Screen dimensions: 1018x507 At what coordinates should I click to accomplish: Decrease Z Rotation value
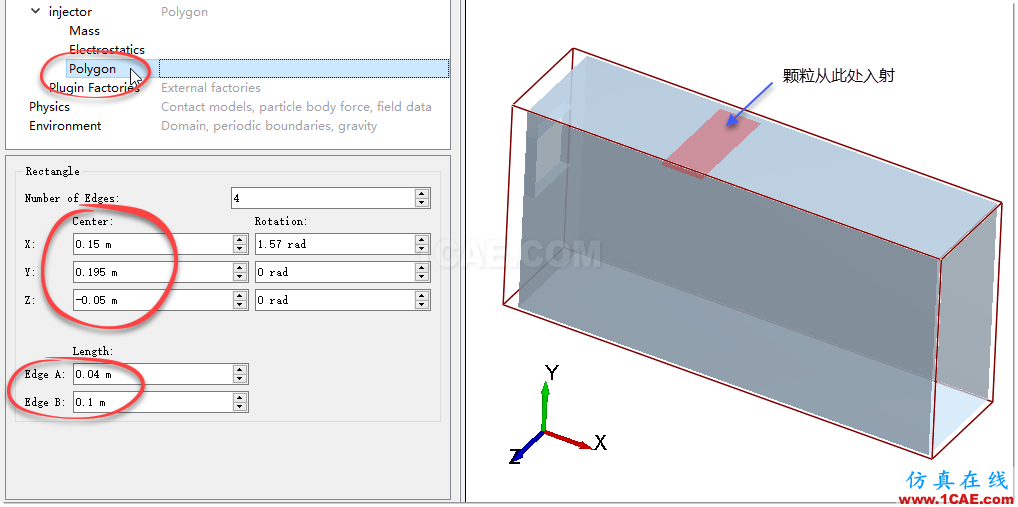pos(423,305)
